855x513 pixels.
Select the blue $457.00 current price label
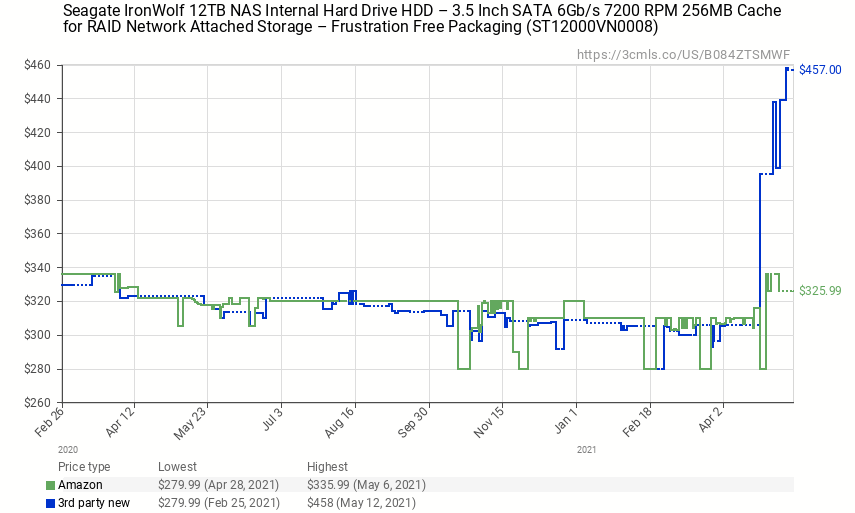pyautogui.click(x=820, y=70)
